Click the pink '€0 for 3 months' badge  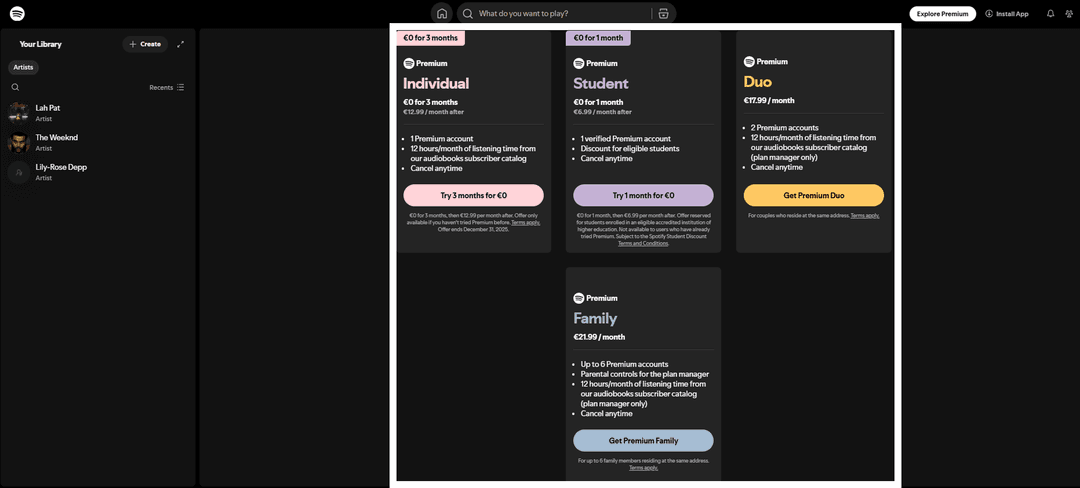click(x=430, y=38)
